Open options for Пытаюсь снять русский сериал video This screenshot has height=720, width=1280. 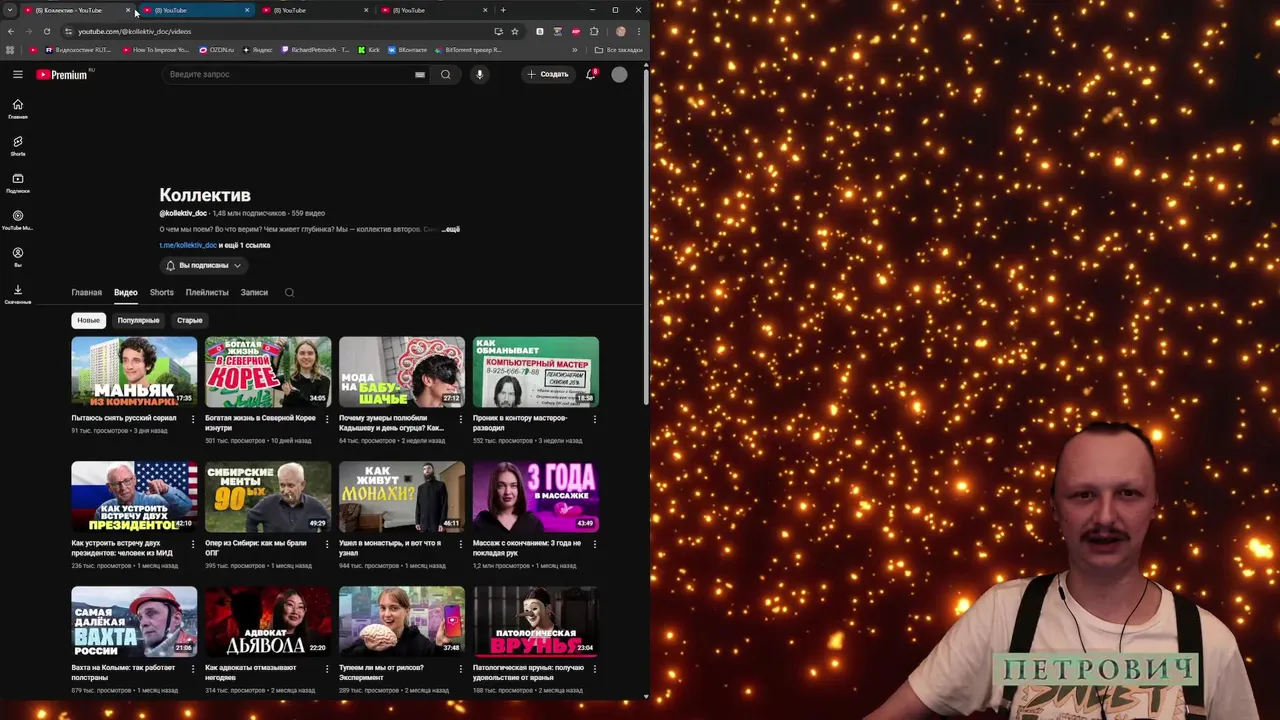click(193, 419)
